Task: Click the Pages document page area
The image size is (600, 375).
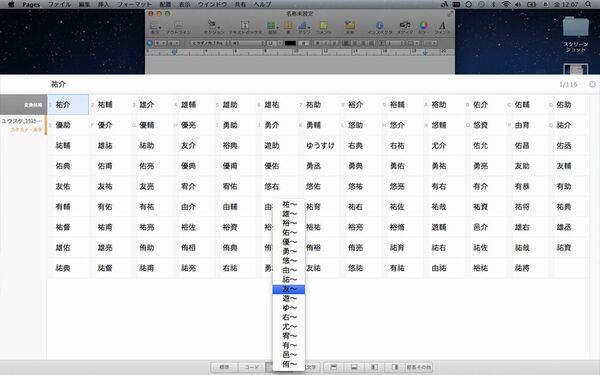Action: pos(300,65)
